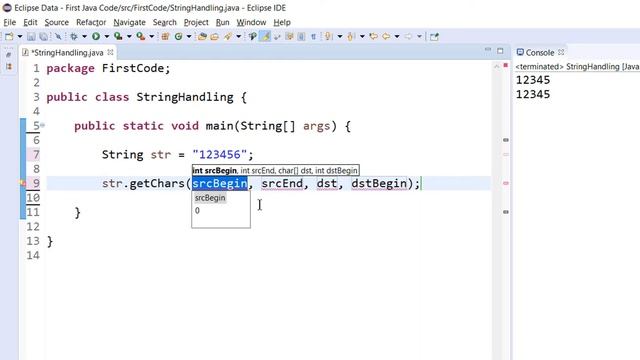
Task: Choose 0 in the proposal popup
Action: [x=198, y=211]
